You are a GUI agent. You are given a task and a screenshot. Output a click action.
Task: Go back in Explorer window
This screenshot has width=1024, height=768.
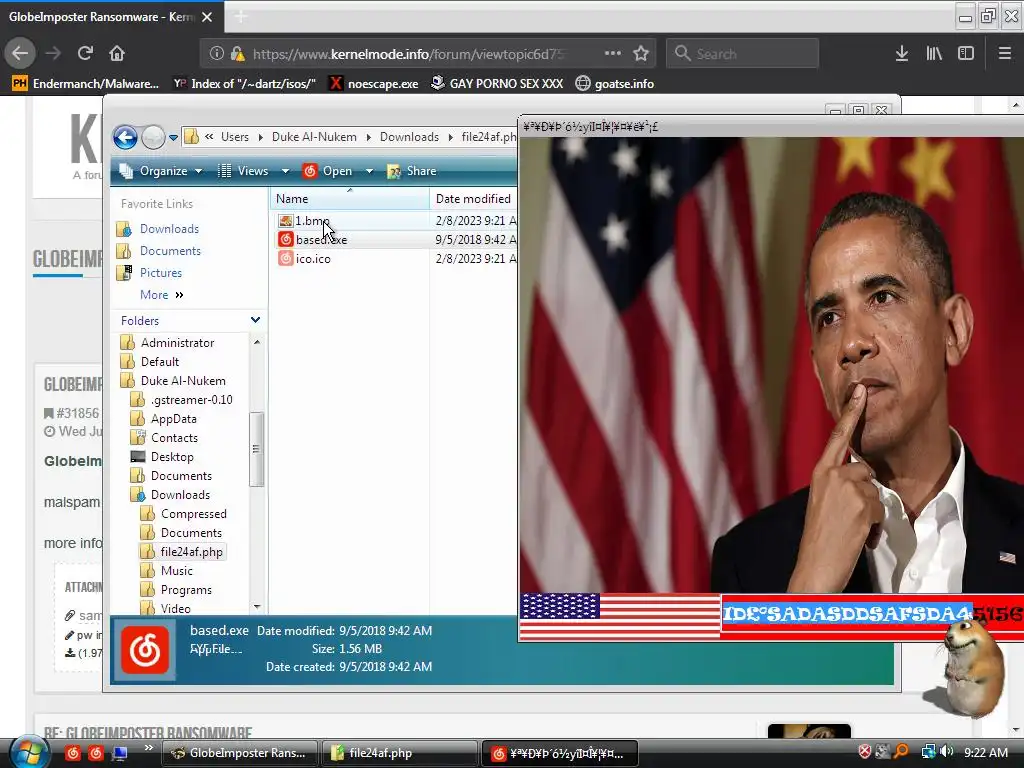pos(125,138)
